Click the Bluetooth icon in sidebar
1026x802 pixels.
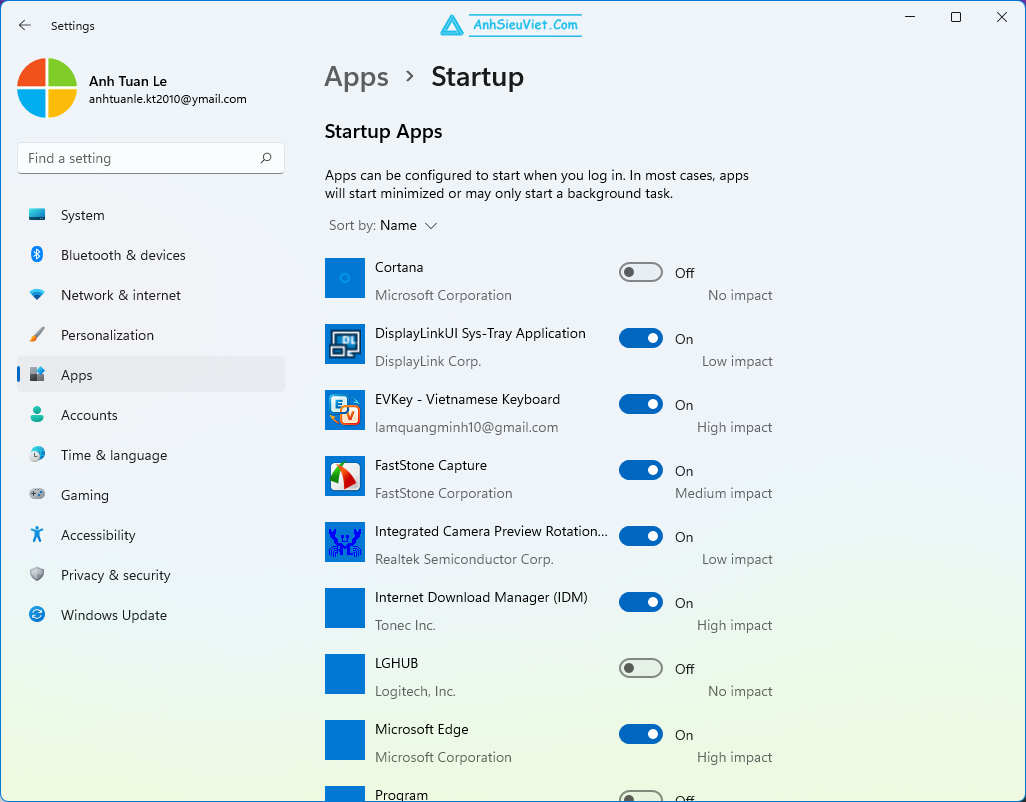click(37, 254)
